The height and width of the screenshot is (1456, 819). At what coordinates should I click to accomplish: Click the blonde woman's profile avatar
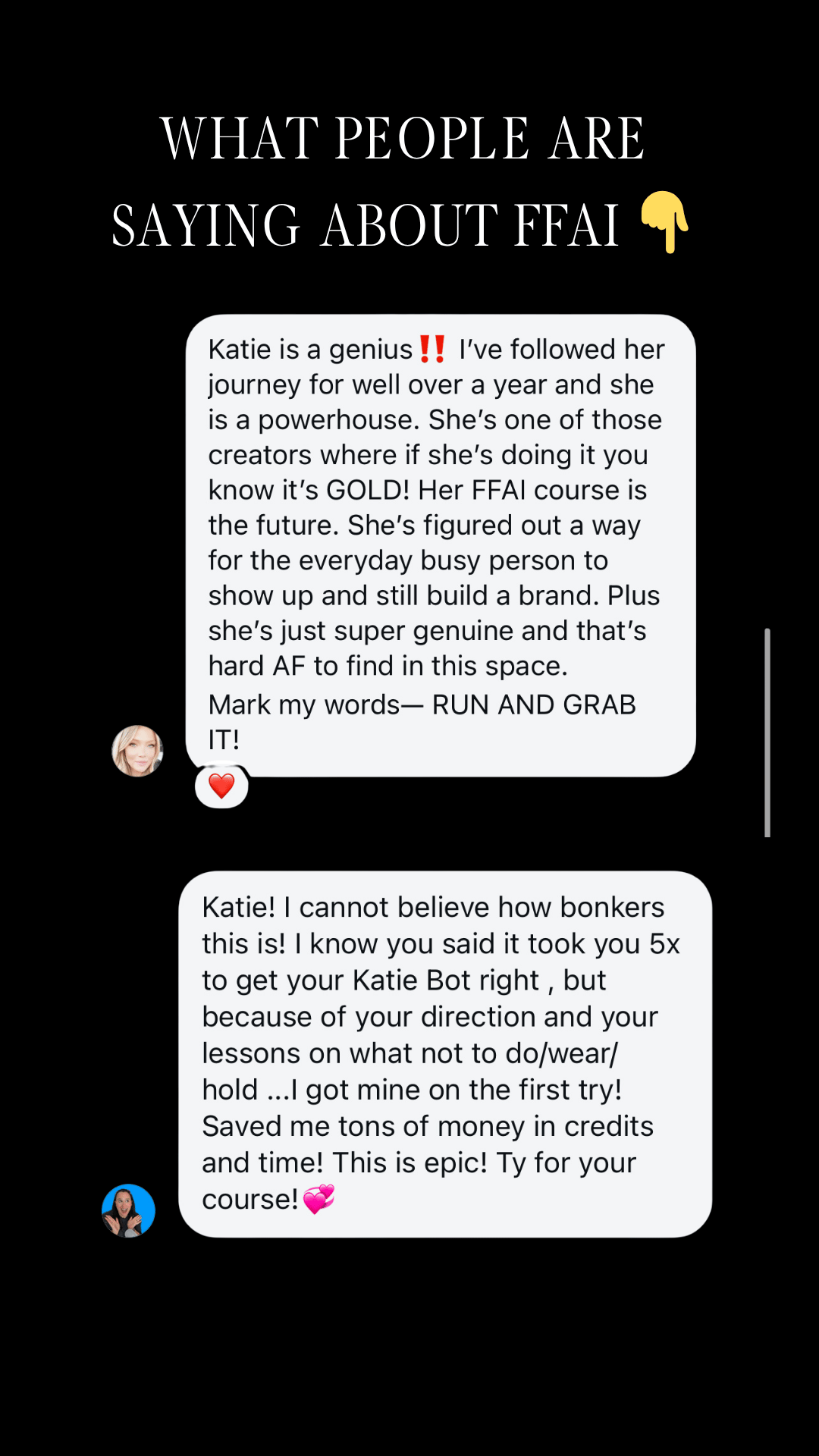pos(137,751)
